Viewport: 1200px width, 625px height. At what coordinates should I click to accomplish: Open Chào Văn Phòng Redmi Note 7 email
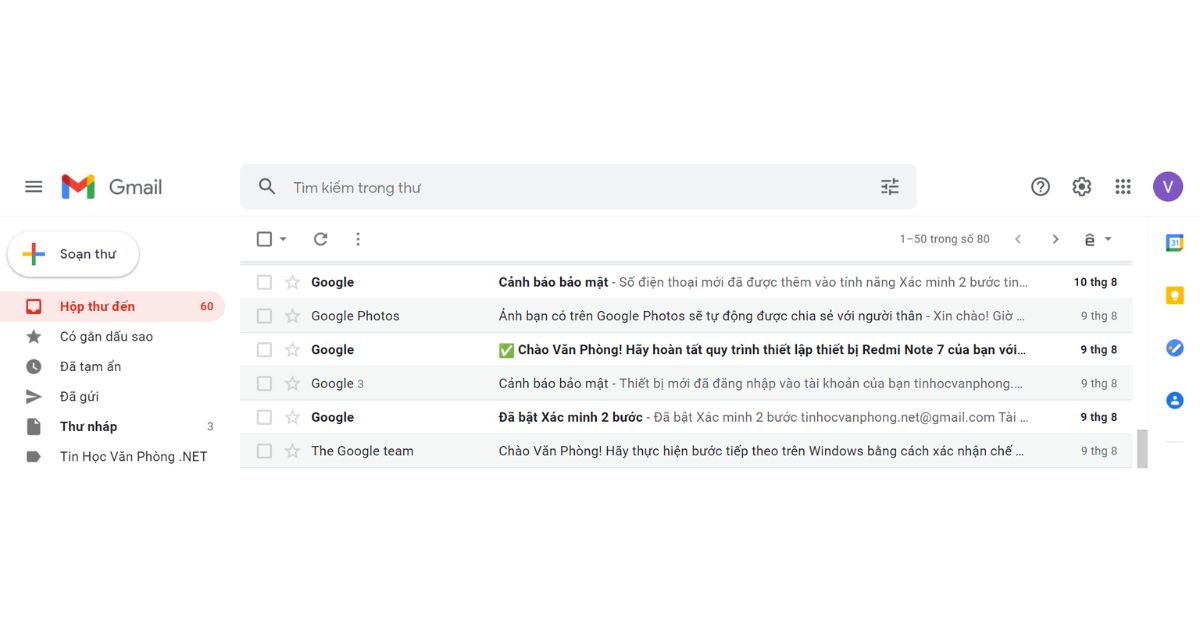click(686, 350)
